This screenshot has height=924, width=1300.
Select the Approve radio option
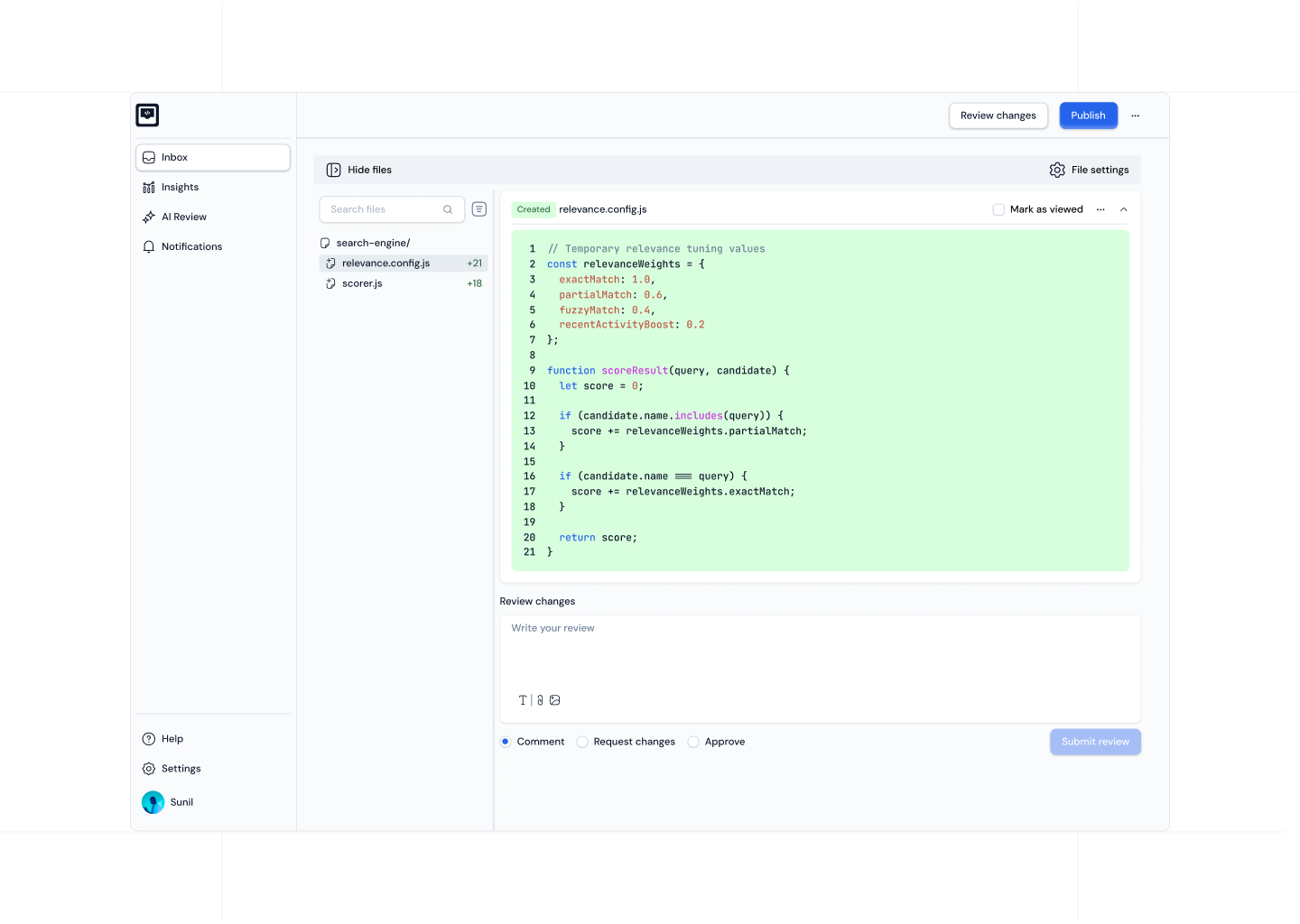click(x=693, y=742)
